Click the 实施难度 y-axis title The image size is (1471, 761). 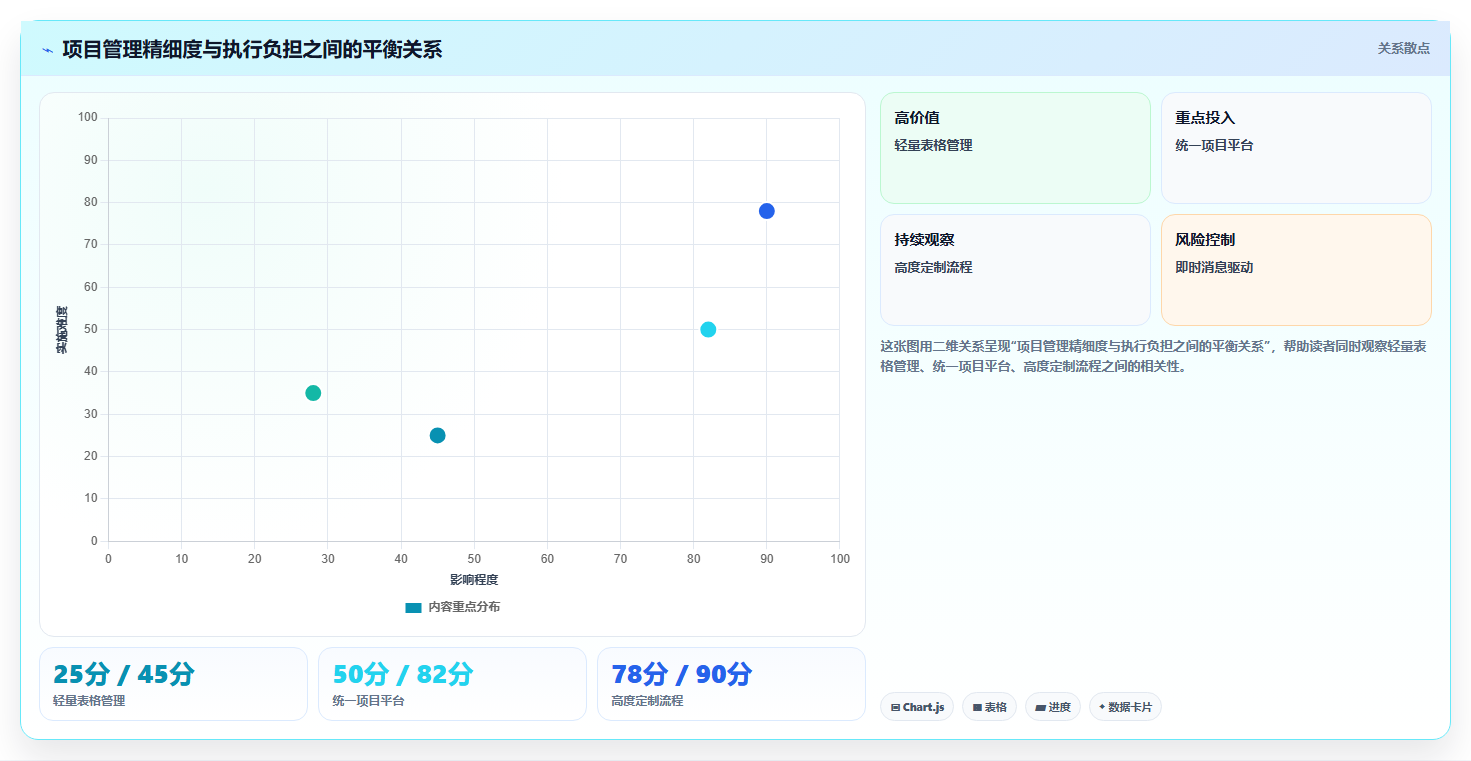pyautogui.click(x=62, y=330)
